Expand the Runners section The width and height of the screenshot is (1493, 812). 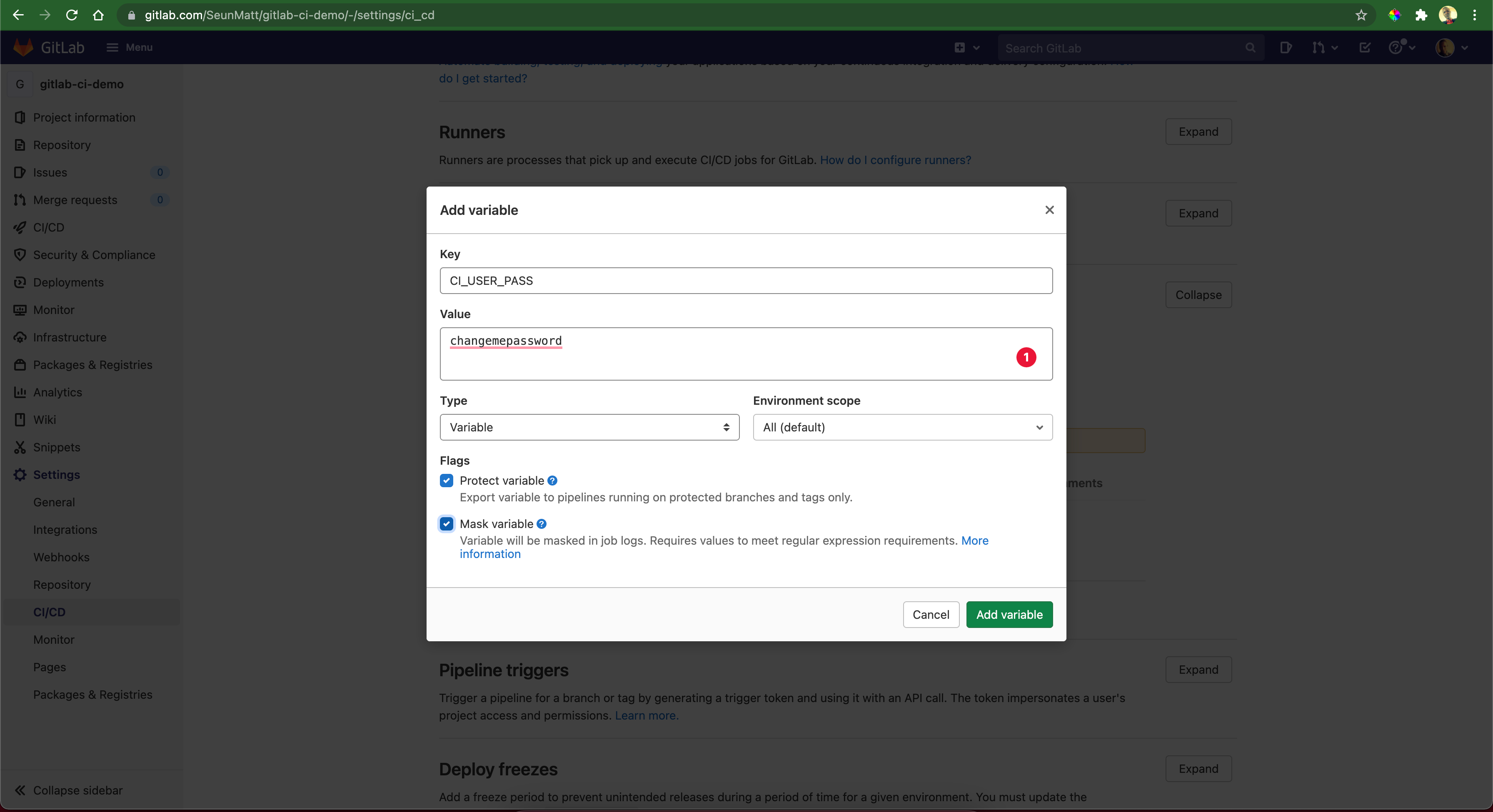coord(1198,132)
